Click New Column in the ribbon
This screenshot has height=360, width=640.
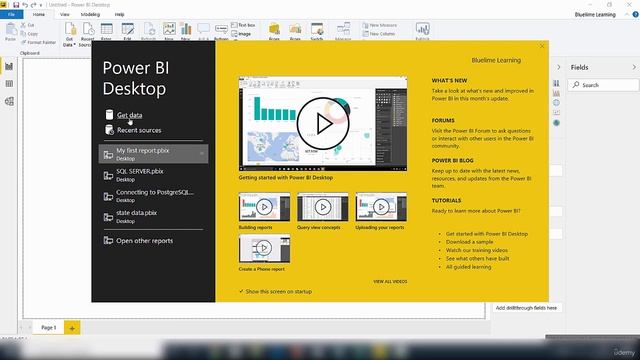[379, 34]
